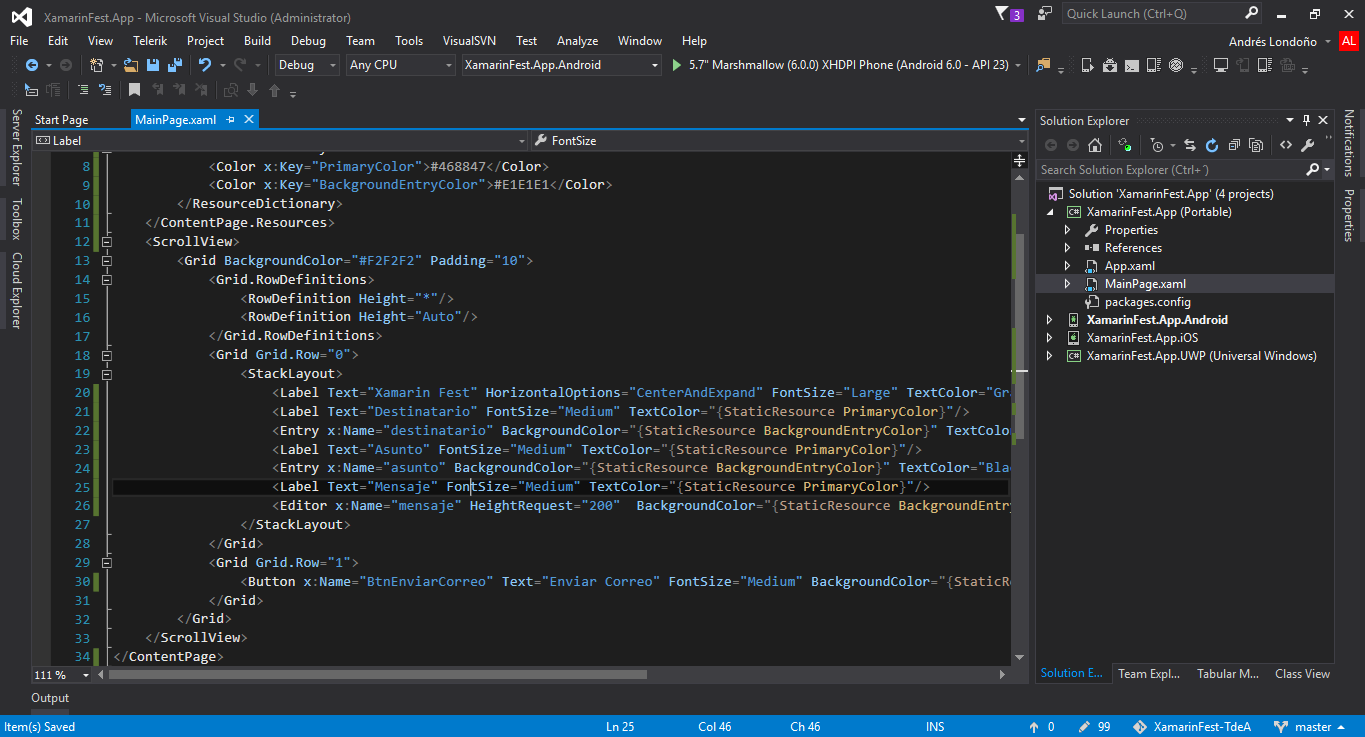Open the VisualSVN menu
Screen dimensions: 1365x737
(470, 41)
